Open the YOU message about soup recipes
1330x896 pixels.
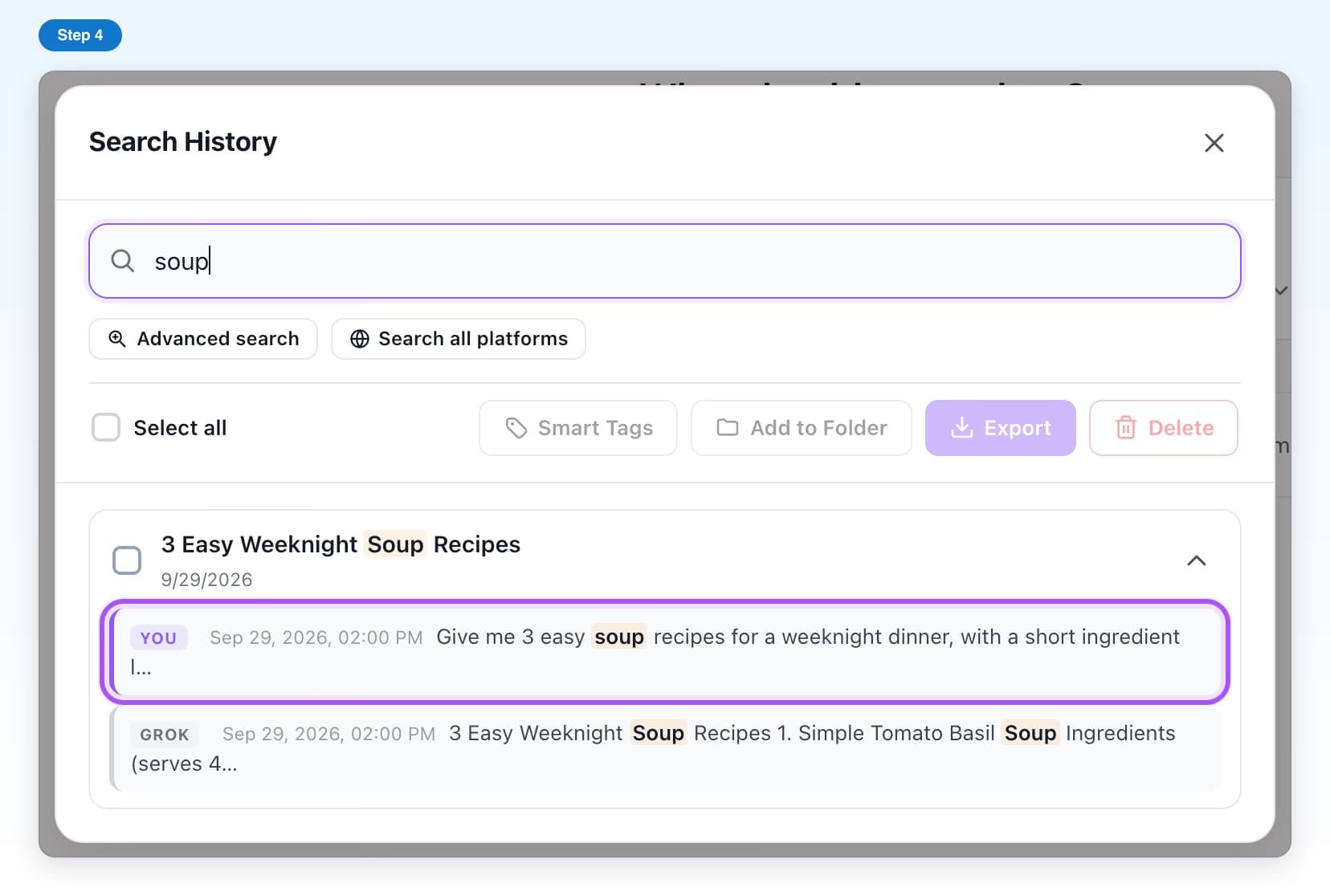click(665, 651)
